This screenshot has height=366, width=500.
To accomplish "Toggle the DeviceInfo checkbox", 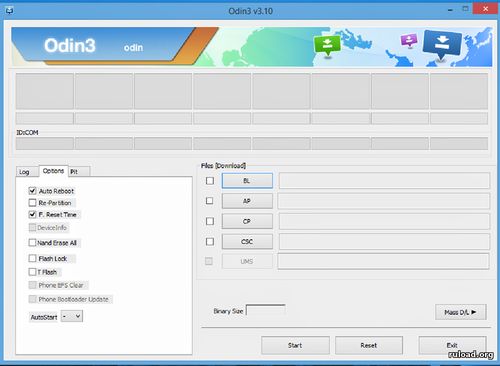I will pos(32,228).
